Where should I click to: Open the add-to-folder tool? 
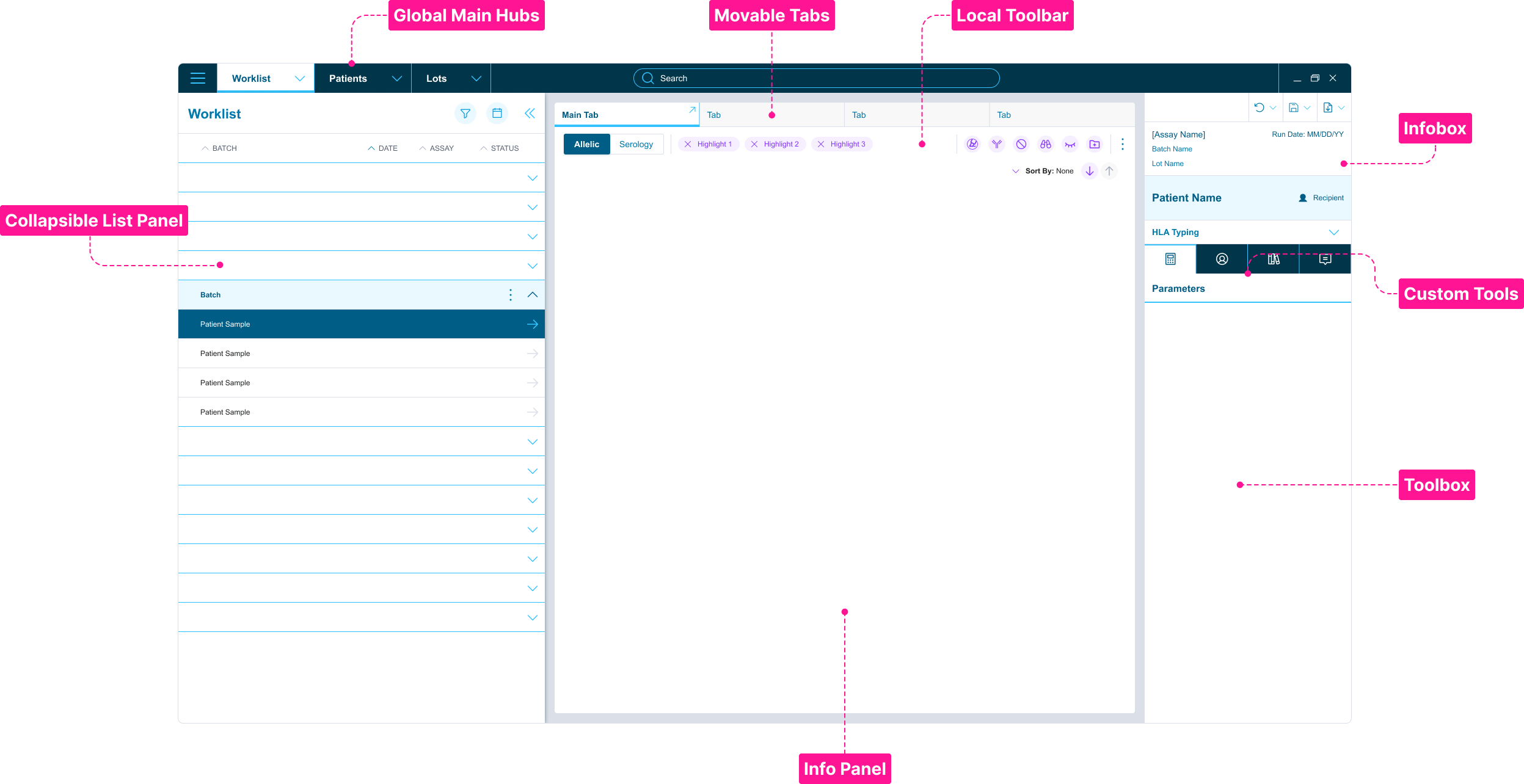[1095, 144]
